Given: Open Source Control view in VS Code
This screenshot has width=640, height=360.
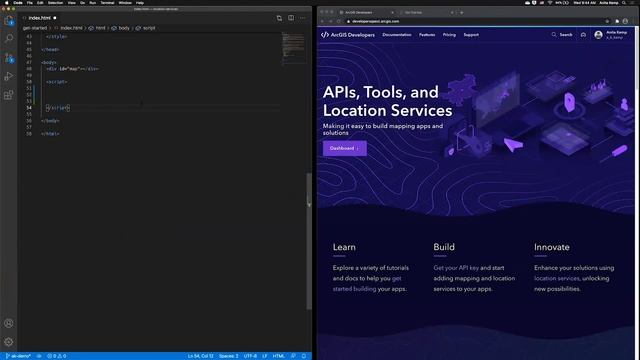Looking at the screenshot, I should pos(9,58).
